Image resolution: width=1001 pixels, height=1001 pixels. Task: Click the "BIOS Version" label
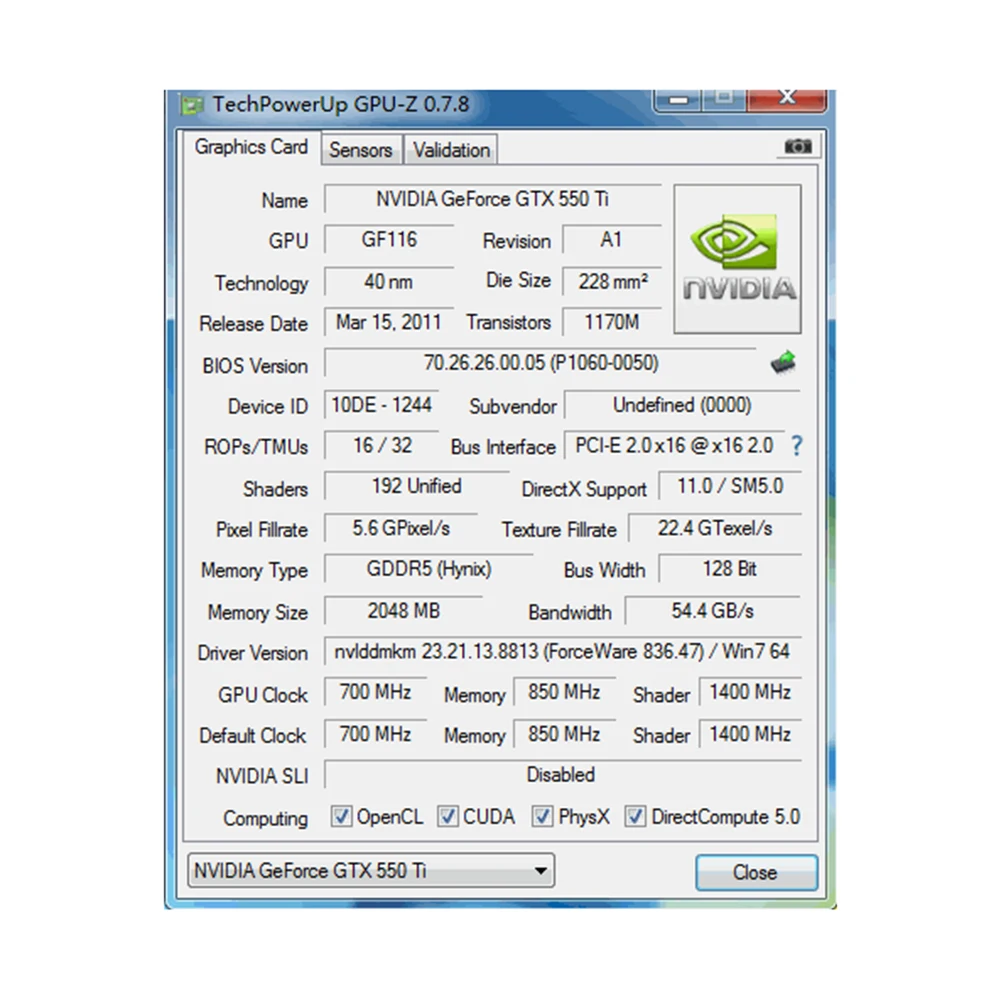(x=255, y=366)
